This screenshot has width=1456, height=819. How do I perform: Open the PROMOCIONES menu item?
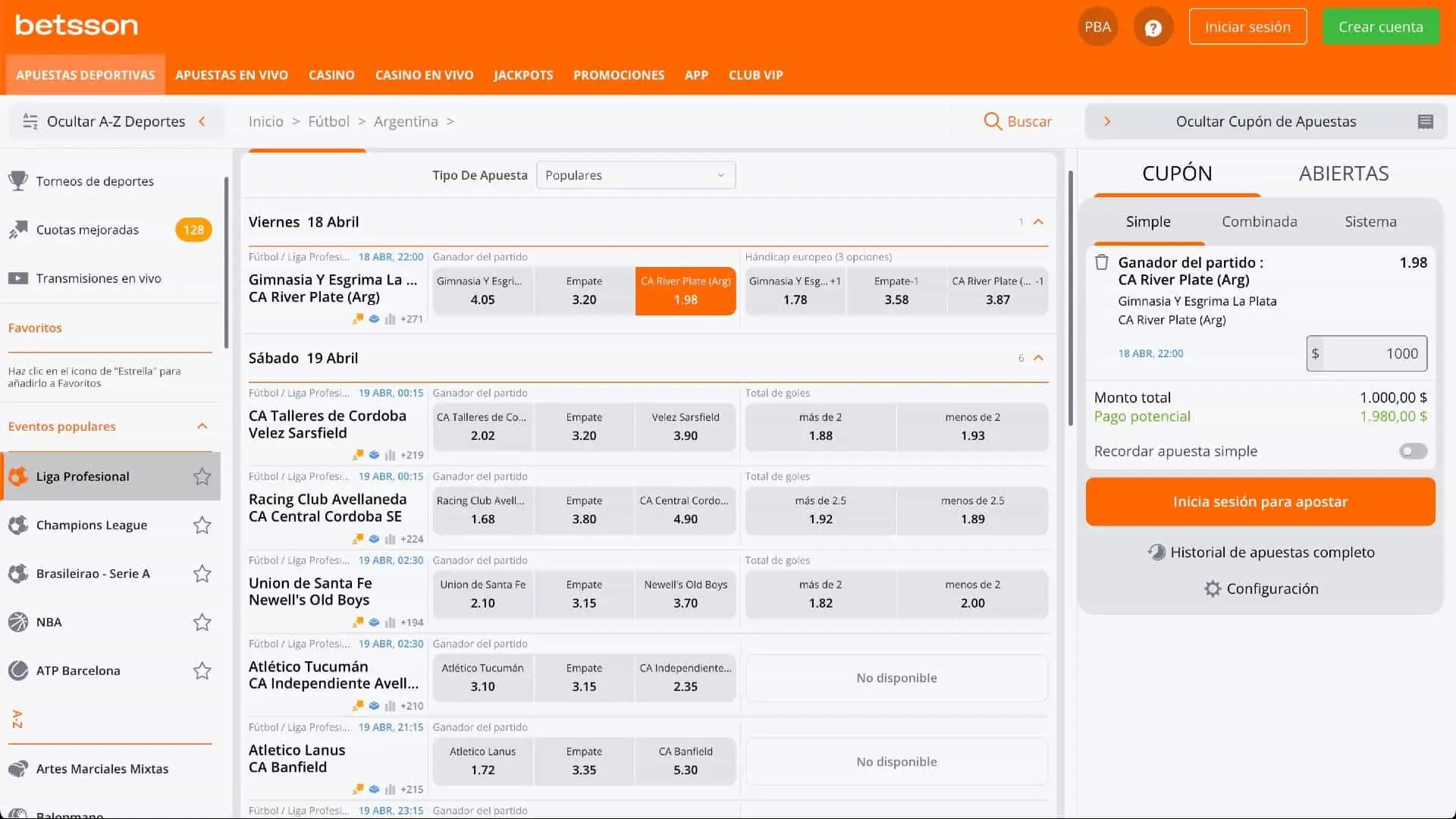pyautogui.click(x=619, y=75)
